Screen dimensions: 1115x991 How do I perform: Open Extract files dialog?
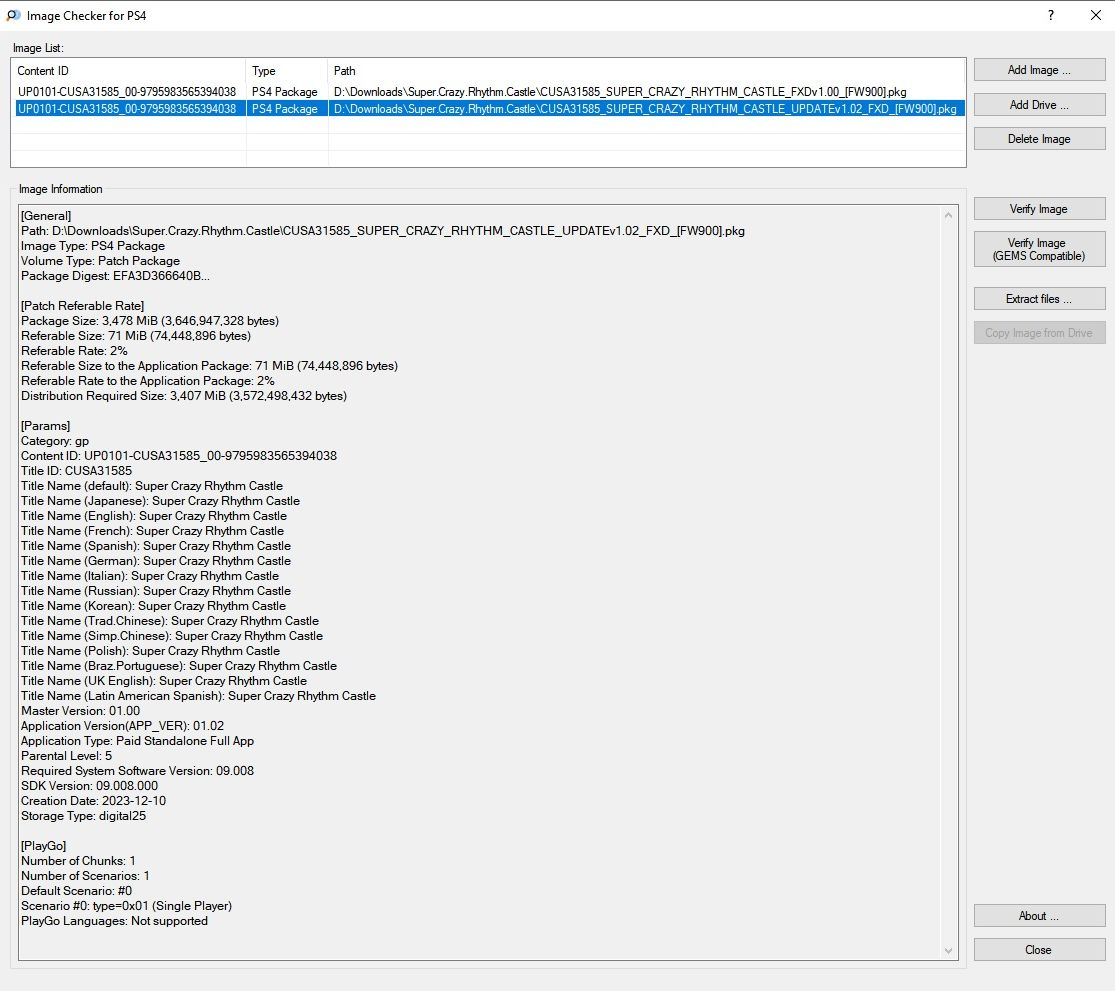[1039, 299]
